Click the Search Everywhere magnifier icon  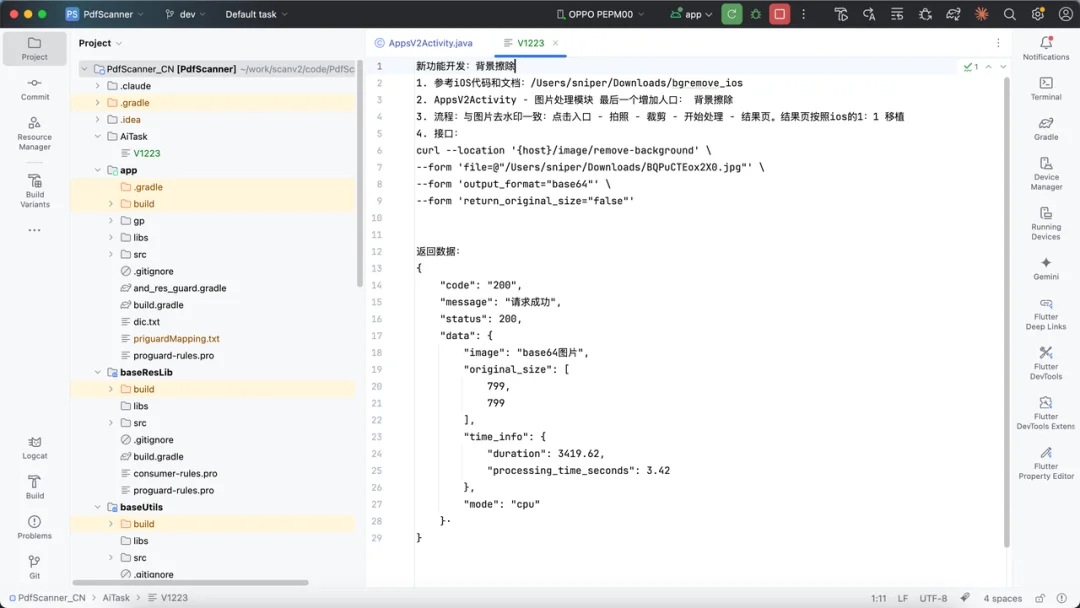click(1010, 14)
